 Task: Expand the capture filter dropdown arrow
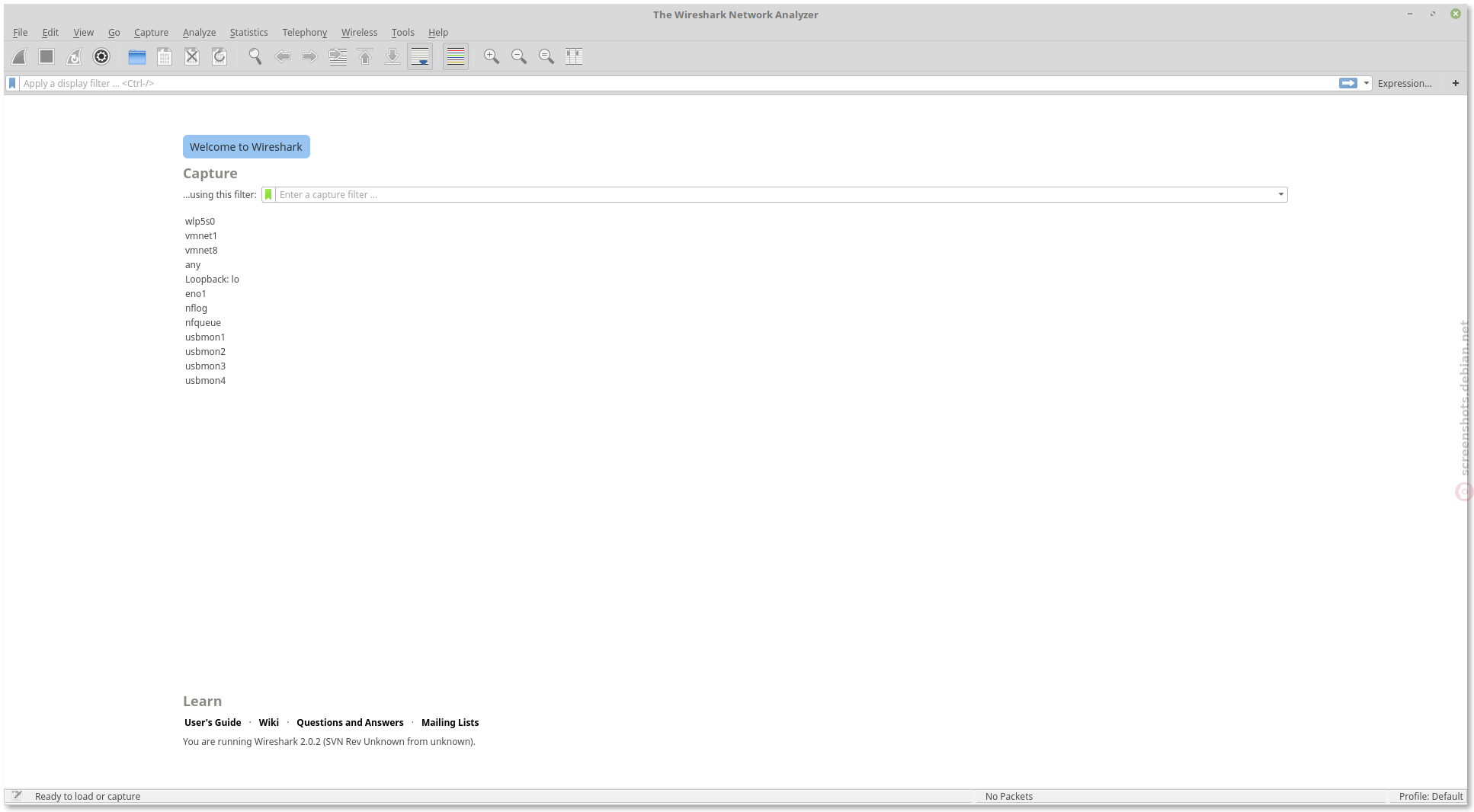pos(1281,194)
